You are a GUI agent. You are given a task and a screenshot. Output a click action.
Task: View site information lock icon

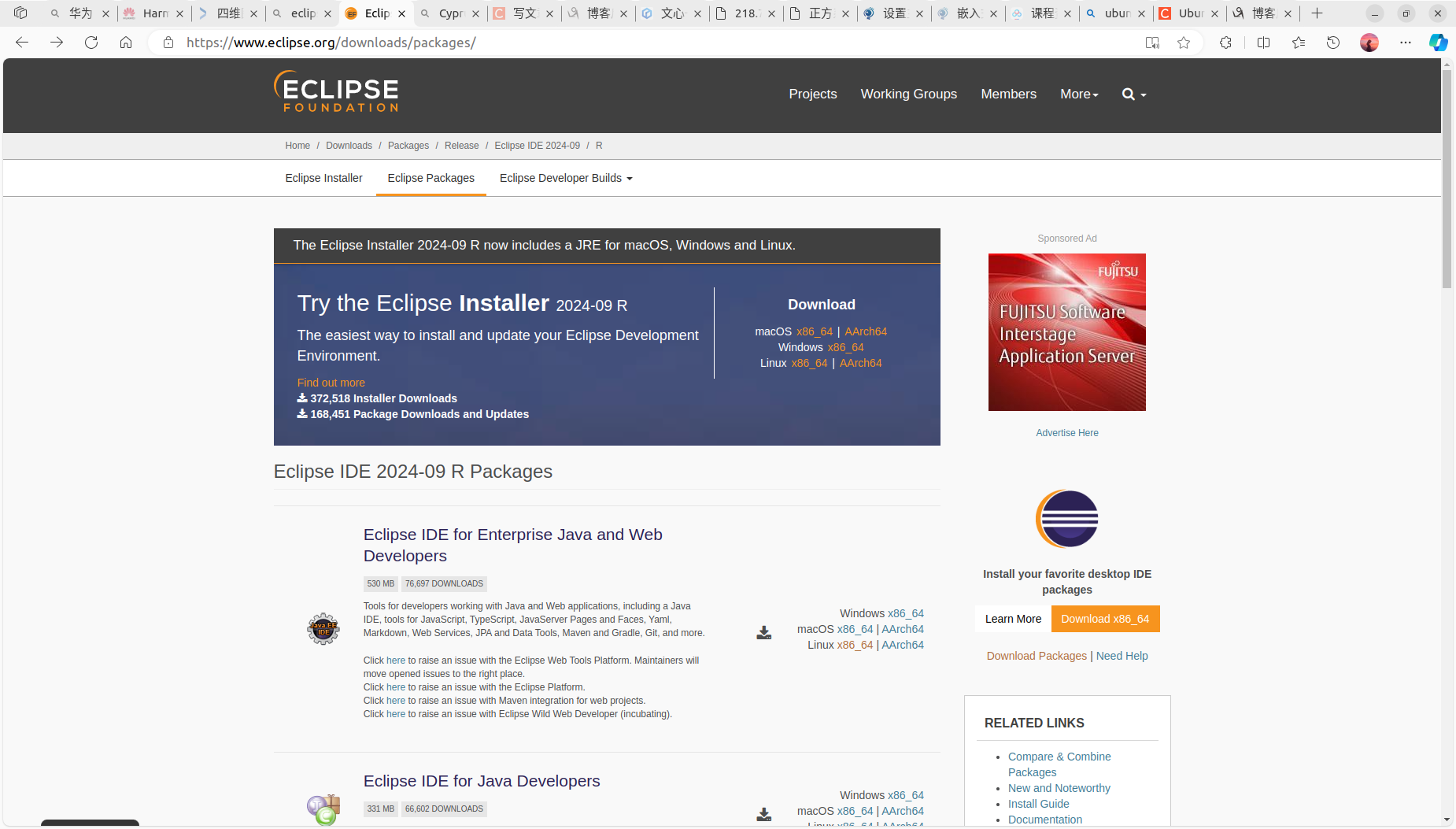[x=168, y=43]
